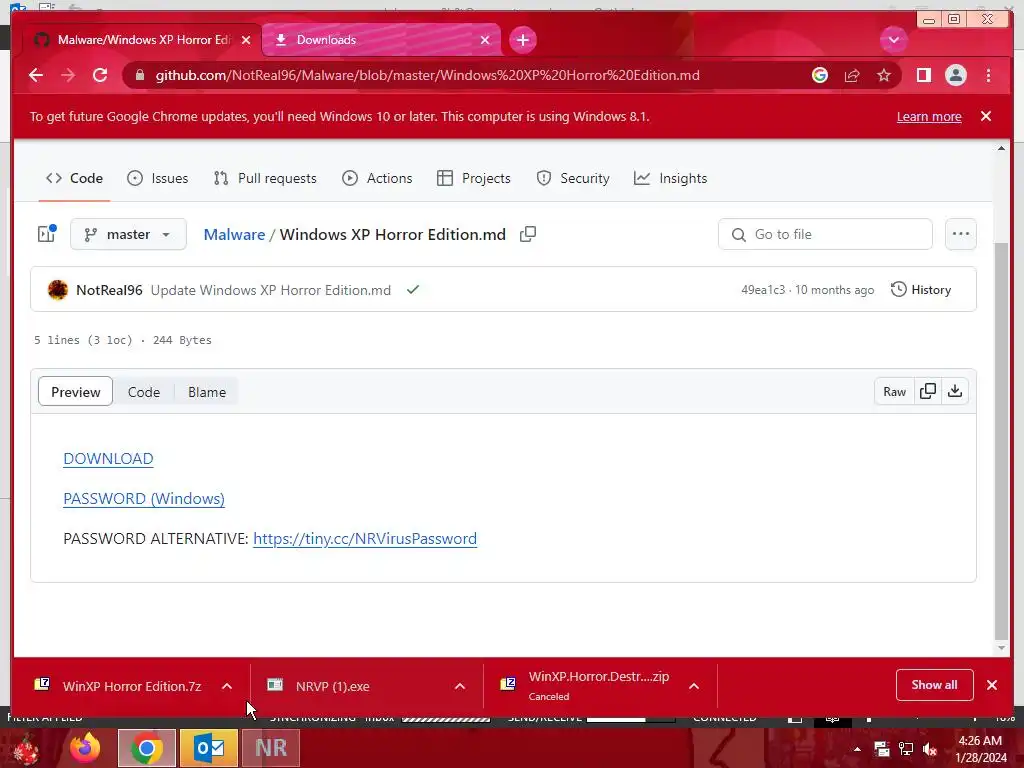
Task: Open the Insights tab
Action: coord(671,178)
